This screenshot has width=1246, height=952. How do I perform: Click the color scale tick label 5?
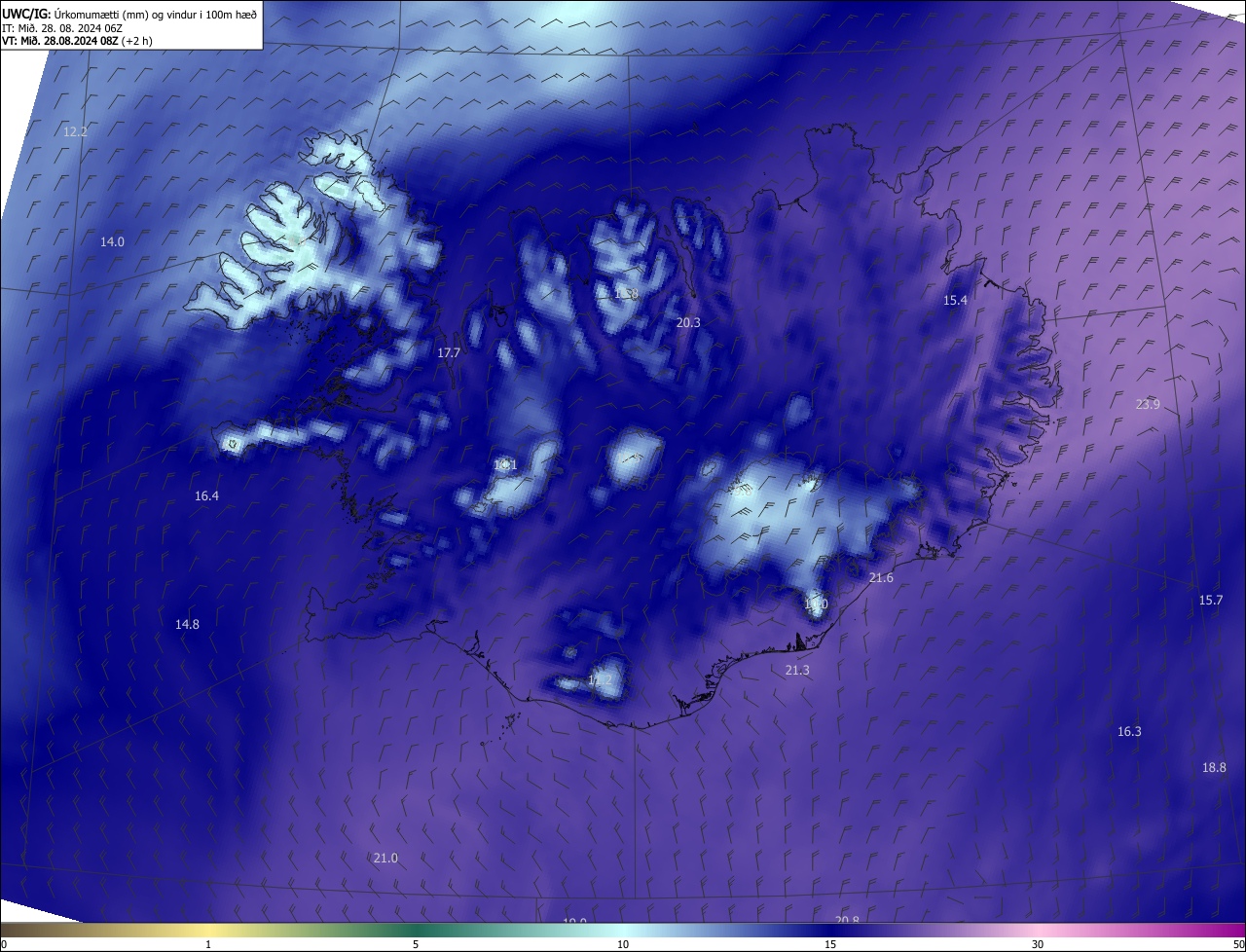coord(416,944)
